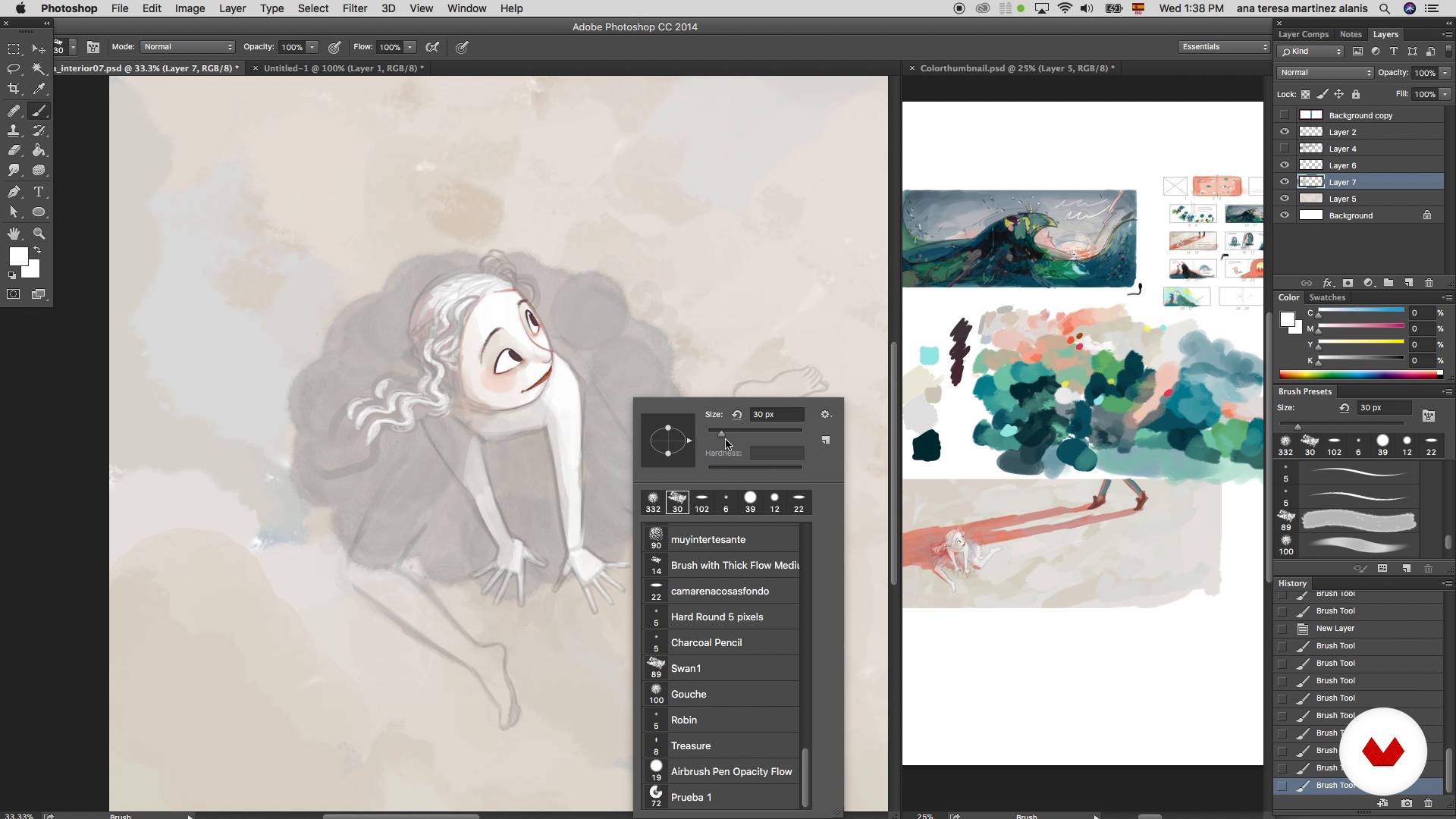Select the Healing Brush tool
The width and height of the screenshot is (1456, 819).
pos(14,111)
